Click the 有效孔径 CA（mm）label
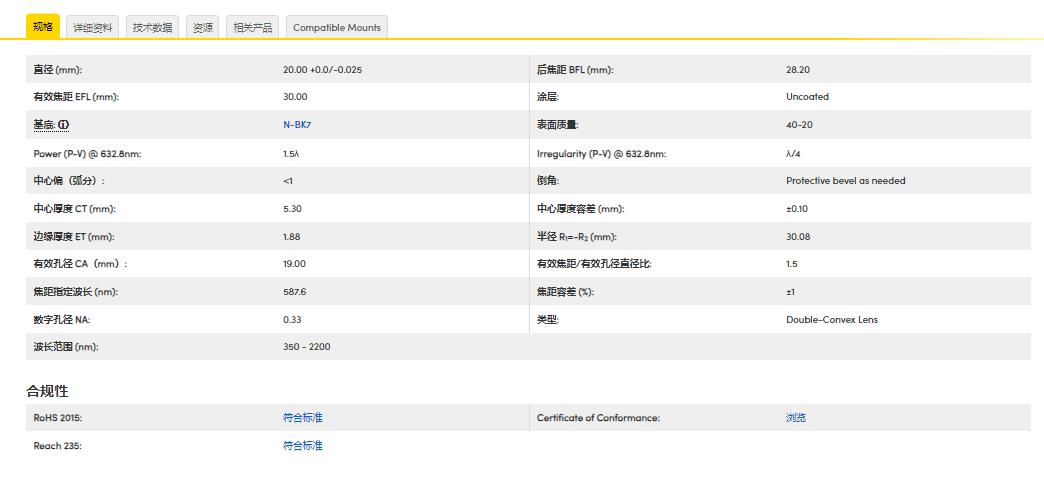 [80, 264]
